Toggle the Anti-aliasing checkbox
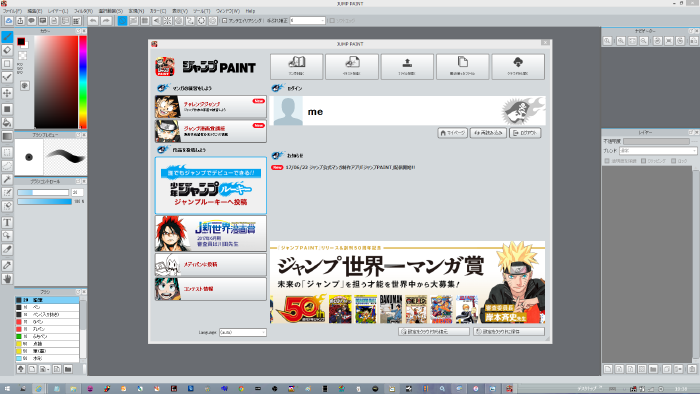Viewport: 700px width, 394px height. [225, 21]
